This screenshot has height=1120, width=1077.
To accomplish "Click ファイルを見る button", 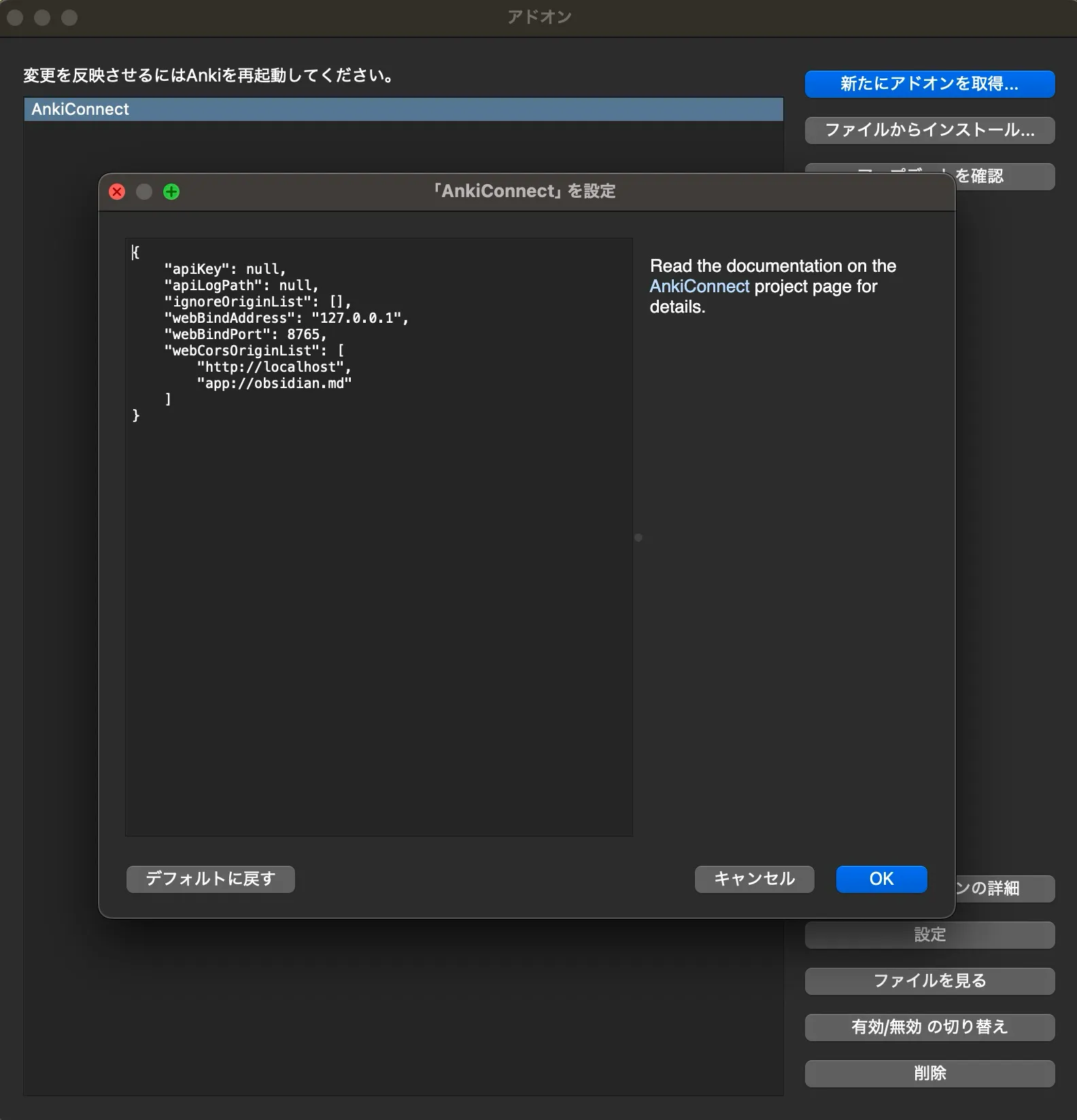I will click(929, 981).
